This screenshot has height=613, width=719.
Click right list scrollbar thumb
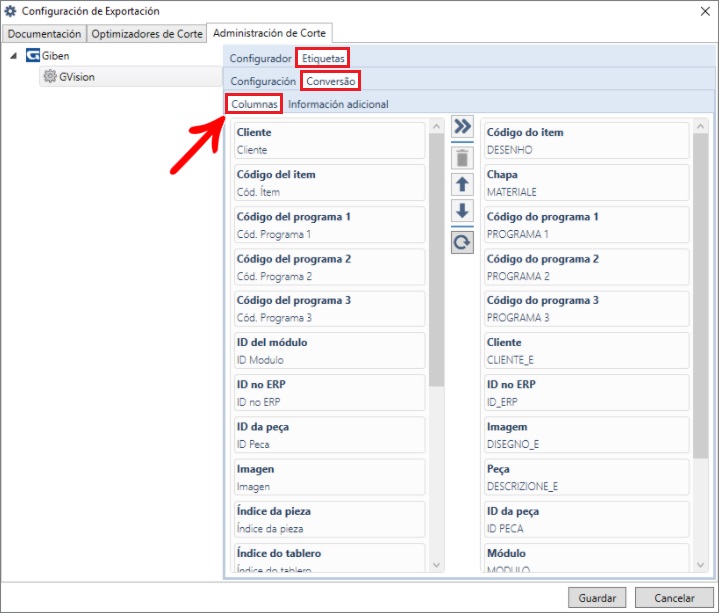click(700, 296)
